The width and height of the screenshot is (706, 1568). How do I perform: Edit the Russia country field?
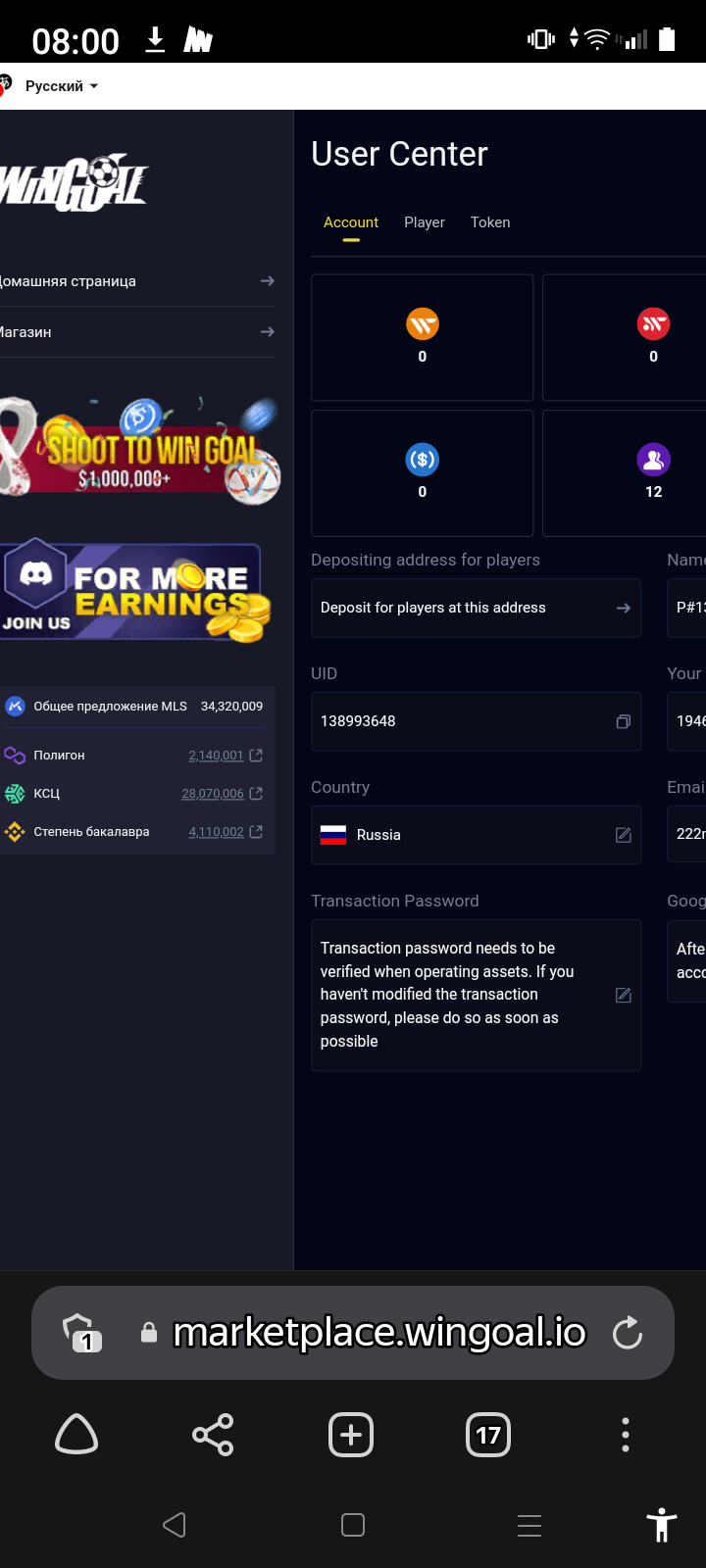623,835
